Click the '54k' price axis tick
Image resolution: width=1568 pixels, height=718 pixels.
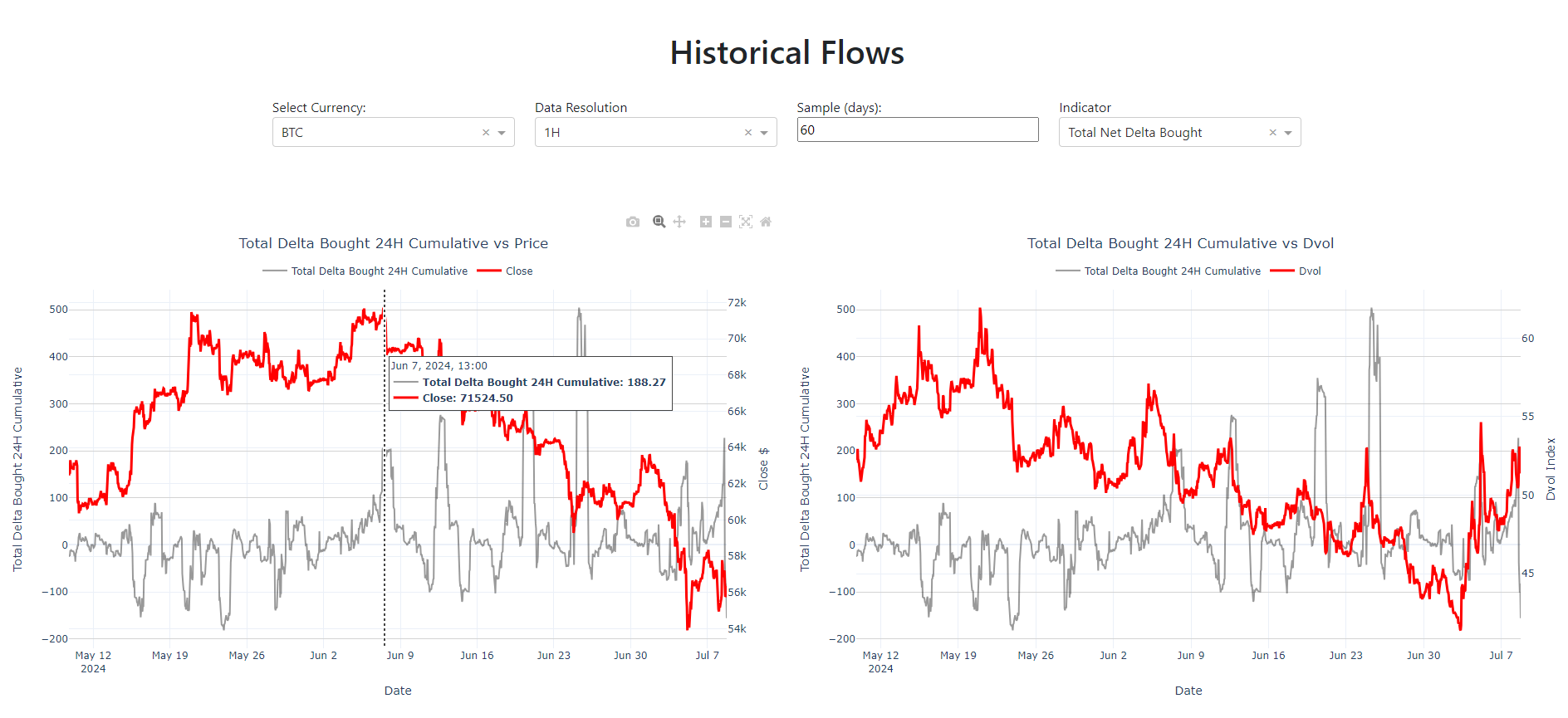(737, 629)
